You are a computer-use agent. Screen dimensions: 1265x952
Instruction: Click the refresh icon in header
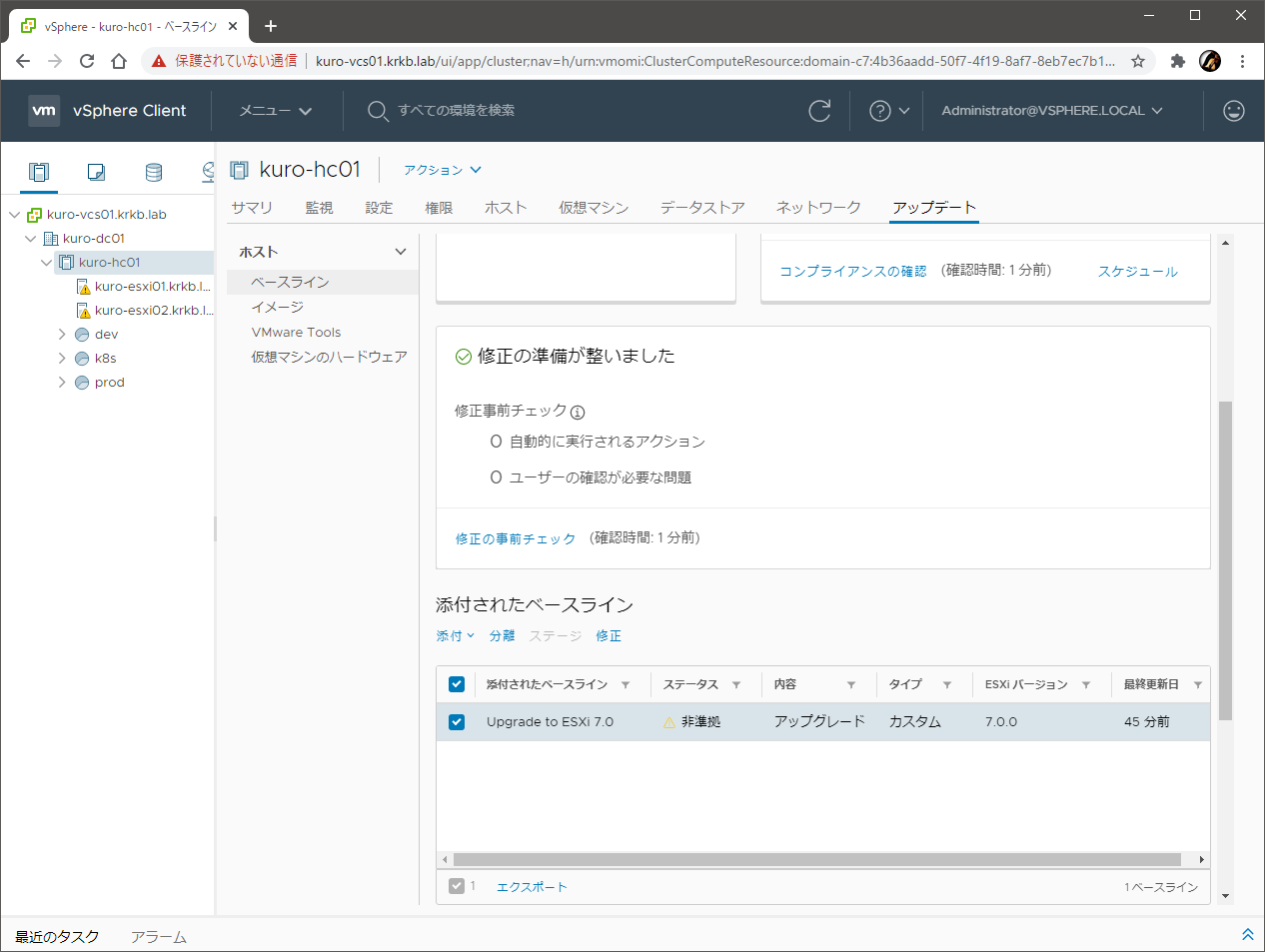(x=819, y=111)
